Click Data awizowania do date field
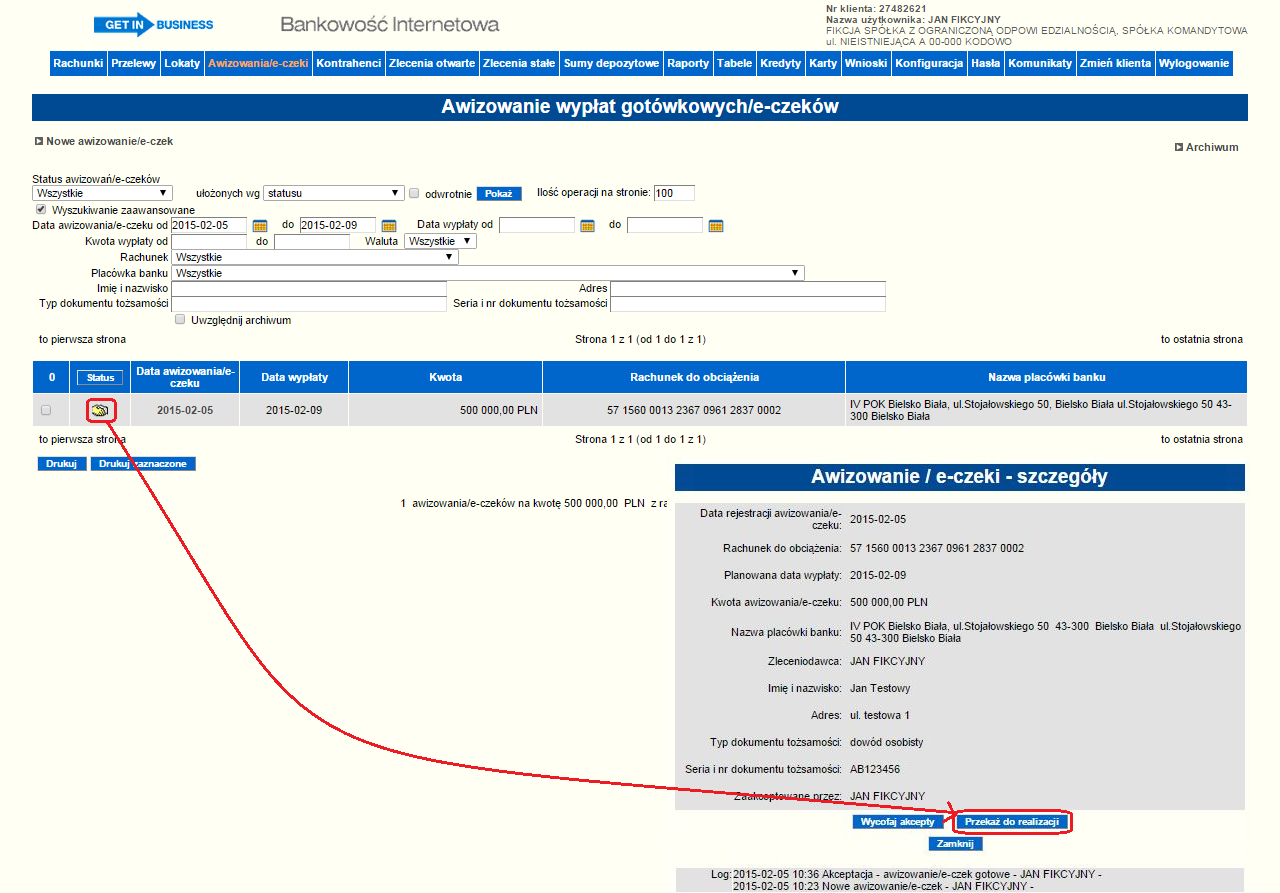The width and height of the screenshot is (1280, 893). coord(337,226)
